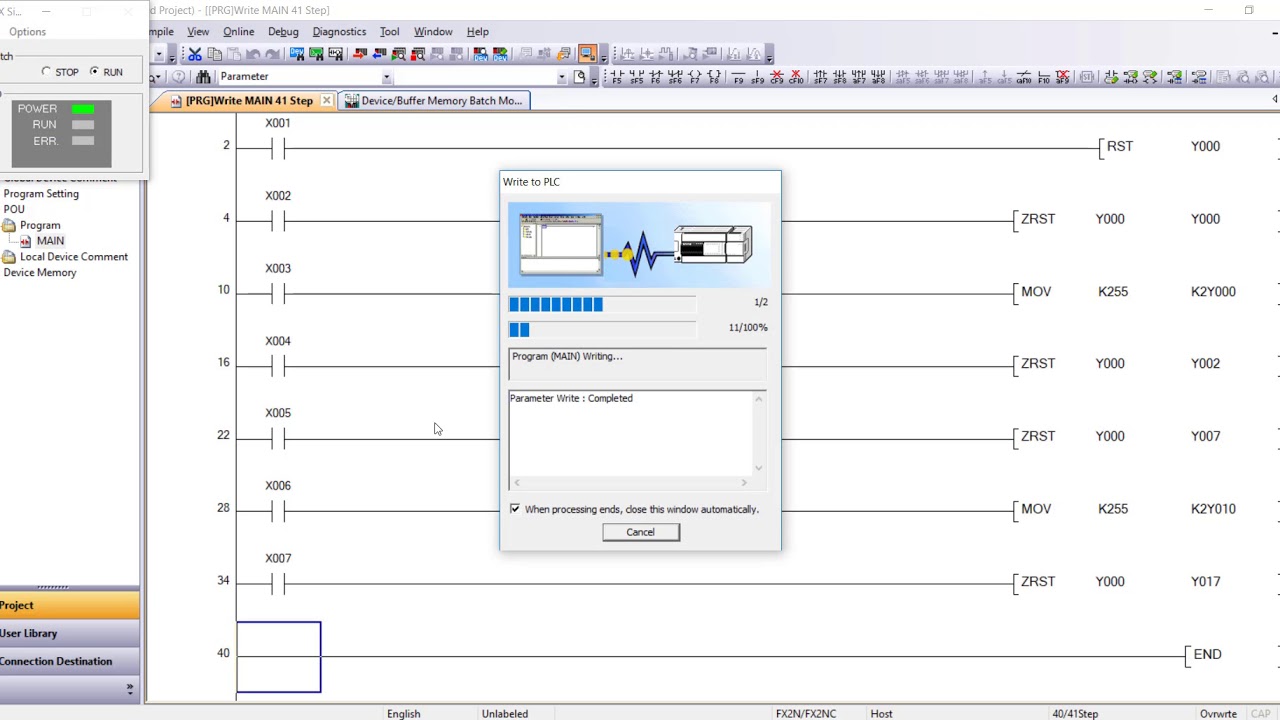
Task: Click the log box horizontal scrollbar
Action: (630, 483)
